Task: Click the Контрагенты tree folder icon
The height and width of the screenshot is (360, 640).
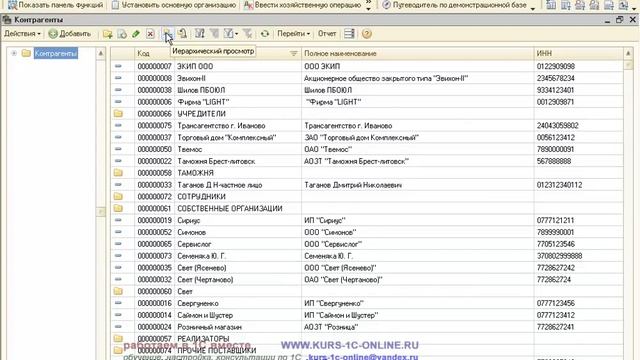Action: pyautogui.click(x=27, y=53)
